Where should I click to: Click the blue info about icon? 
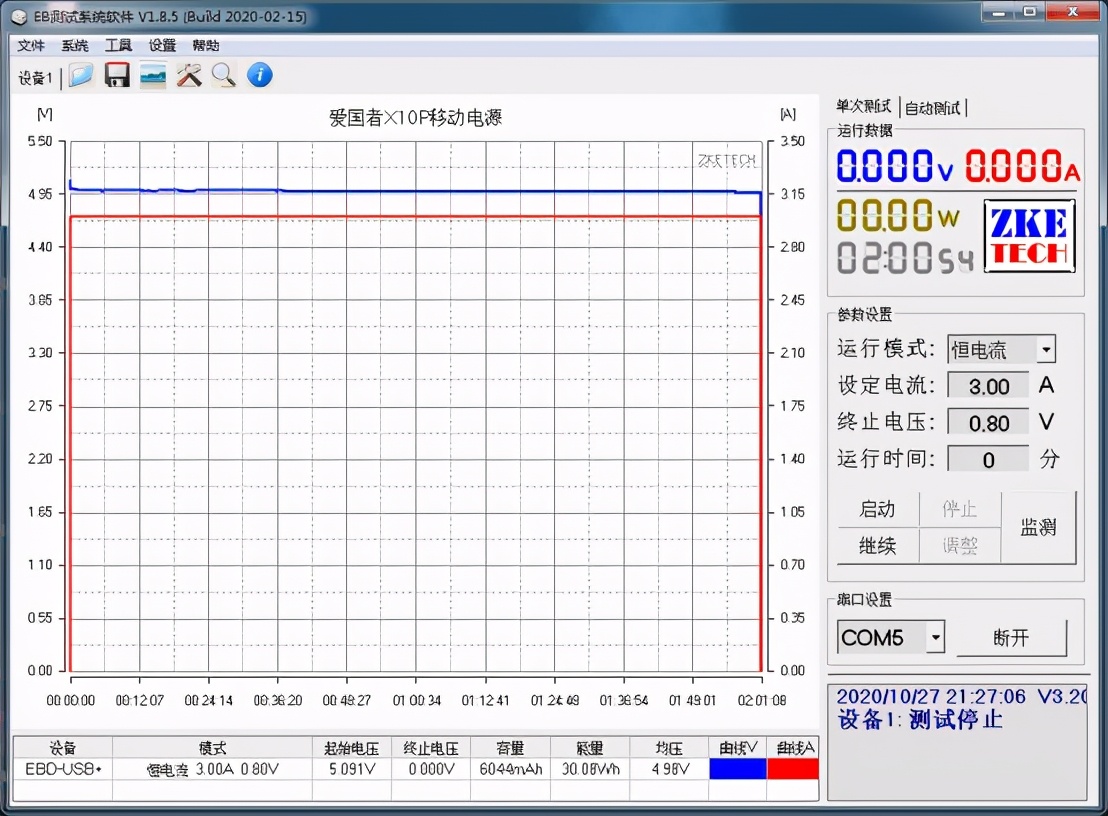tap(259, 76)
